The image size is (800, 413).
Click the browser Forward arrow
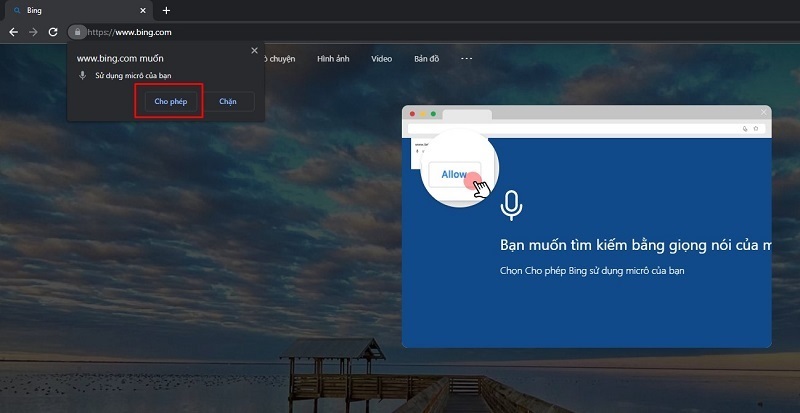click(x=33, y=32)
